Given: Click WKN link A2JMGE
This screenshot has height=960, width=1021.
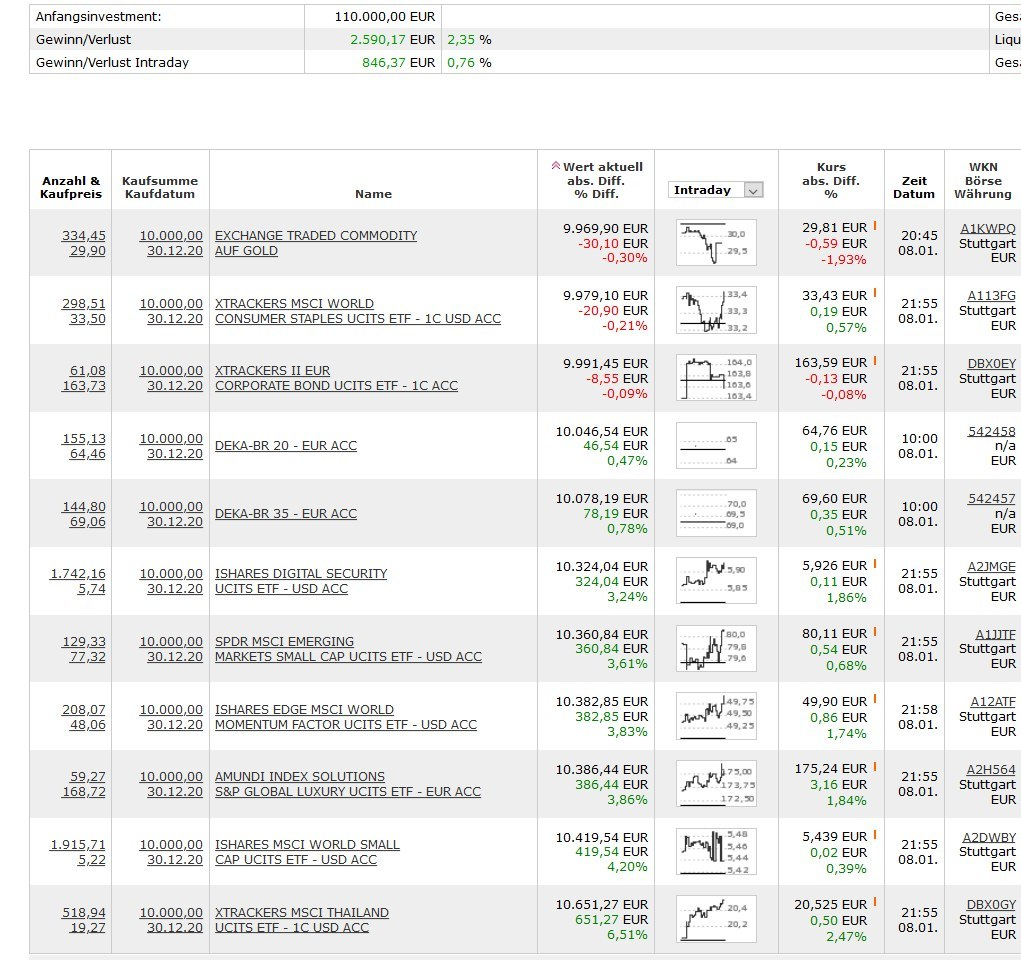Looking at the screenshot, I should click(991, 567).
